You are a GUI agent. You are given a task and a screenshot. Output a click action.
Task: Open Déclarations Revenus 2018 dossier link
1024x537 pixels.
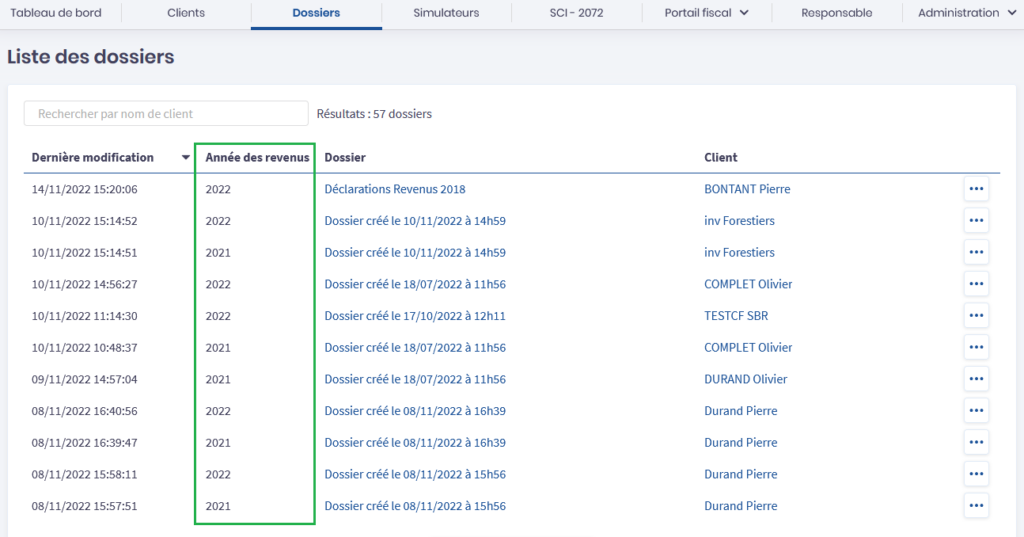[395, 189]
